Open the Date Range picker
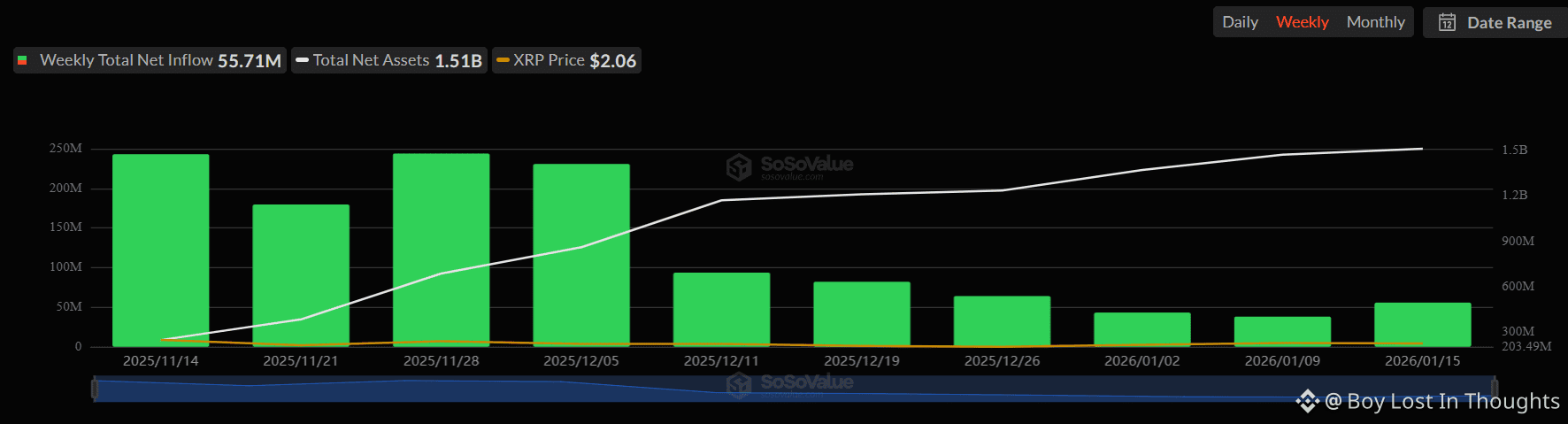The height and width of the screenshot is (424, 1568). pyautogui.click(x=1495, y=22)
